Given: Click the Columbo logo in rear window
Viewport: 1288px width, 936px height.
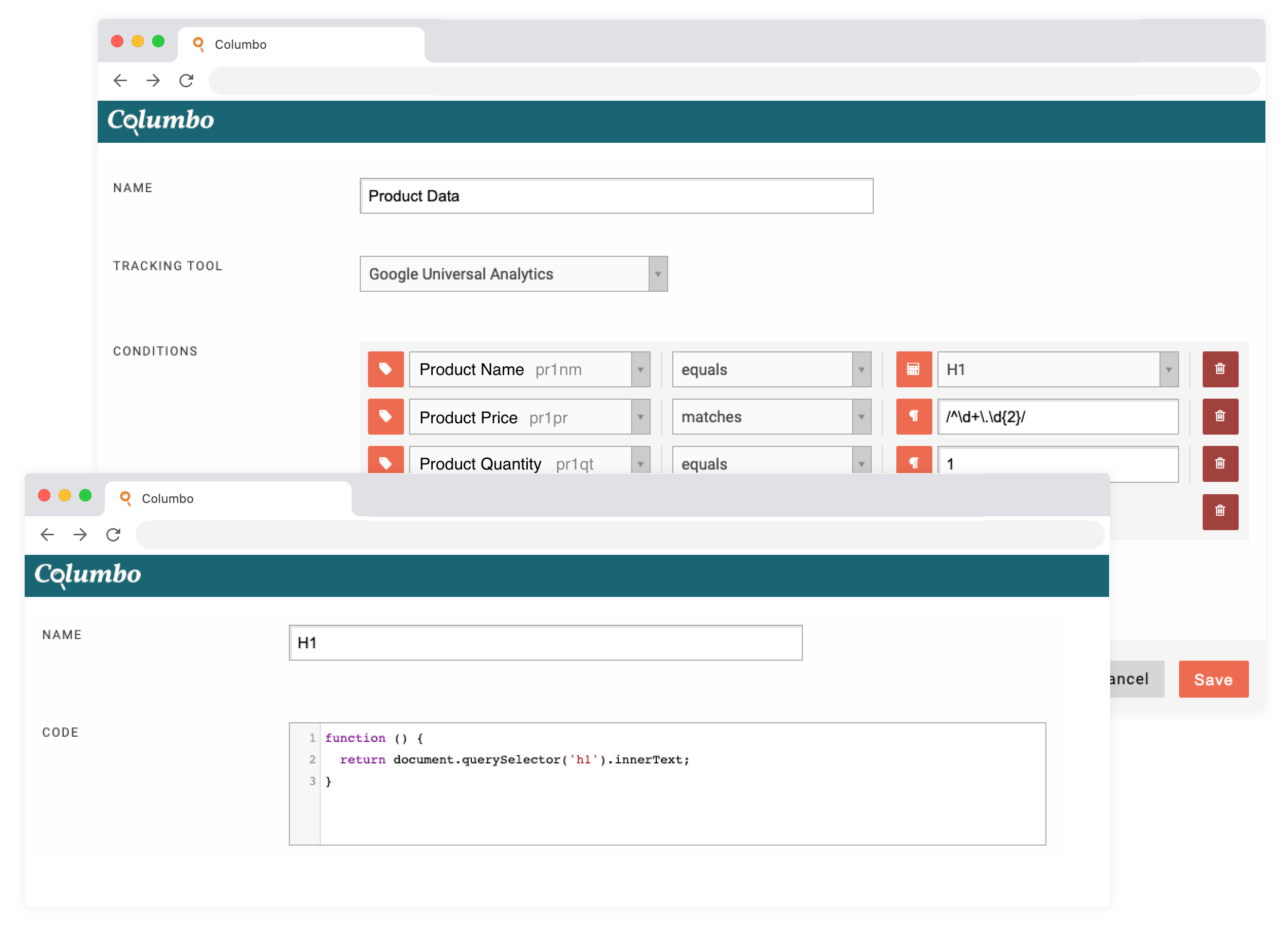Looking at the screenshot, I should [x=161, y=121].
